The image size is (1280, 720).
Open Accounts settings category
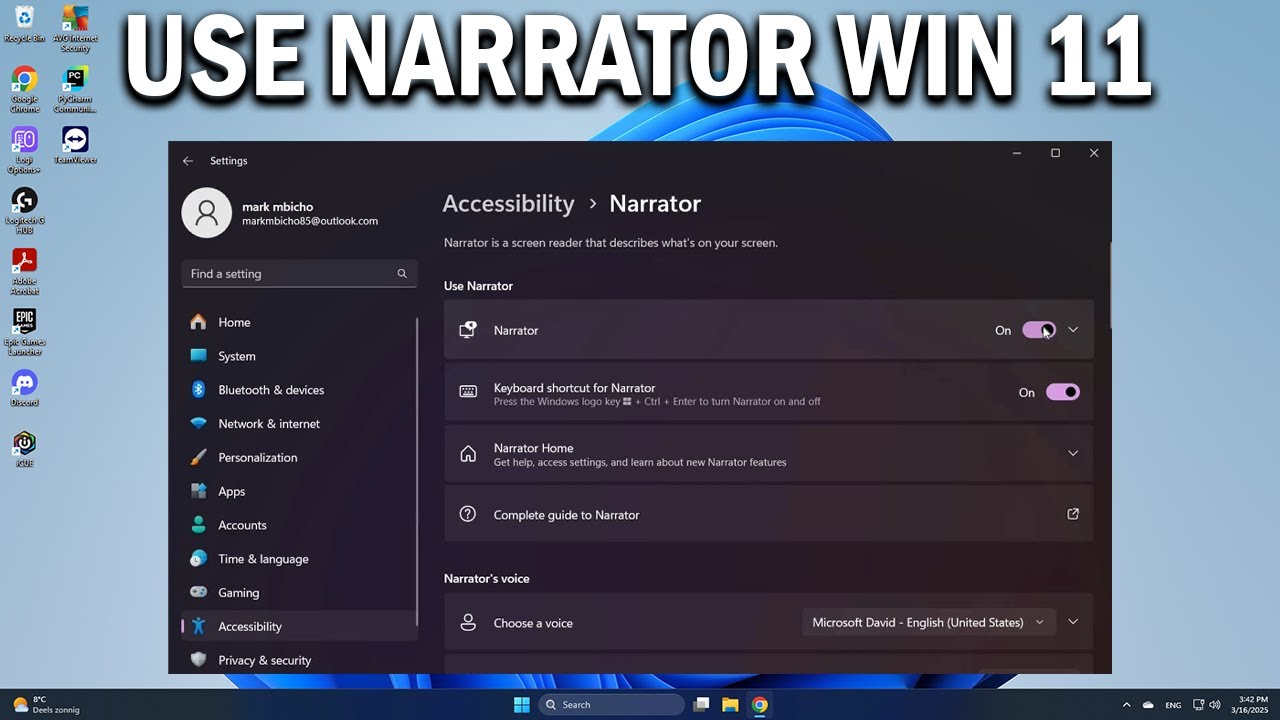point(299,525)
